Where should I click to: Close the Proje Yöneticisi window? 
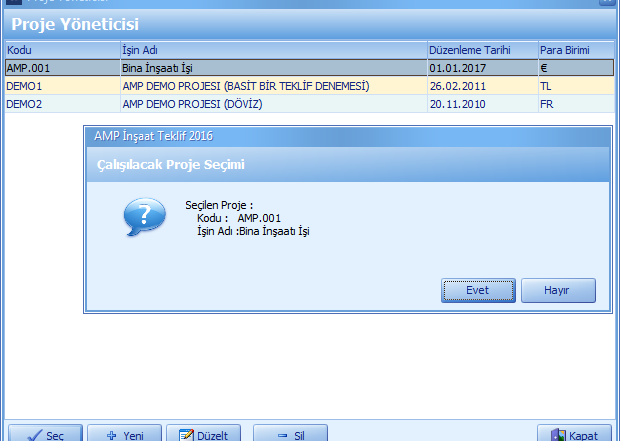click(x=608, y=3)
